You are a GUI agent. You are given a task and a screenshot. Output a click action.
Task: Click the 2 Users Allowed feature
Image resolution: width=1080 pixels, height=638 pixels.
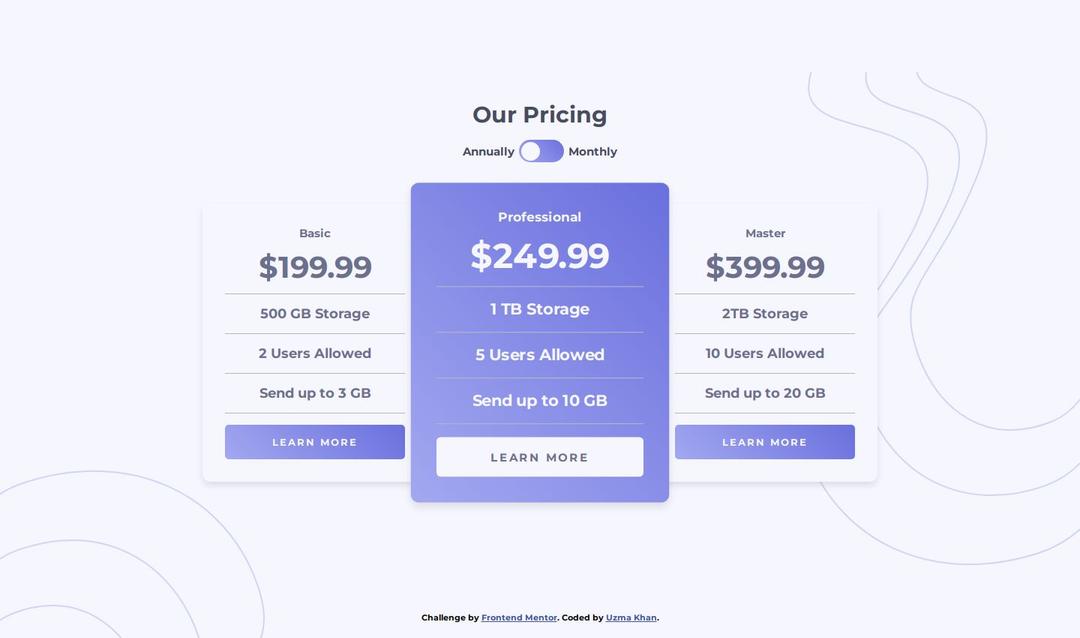pos(315,354)
